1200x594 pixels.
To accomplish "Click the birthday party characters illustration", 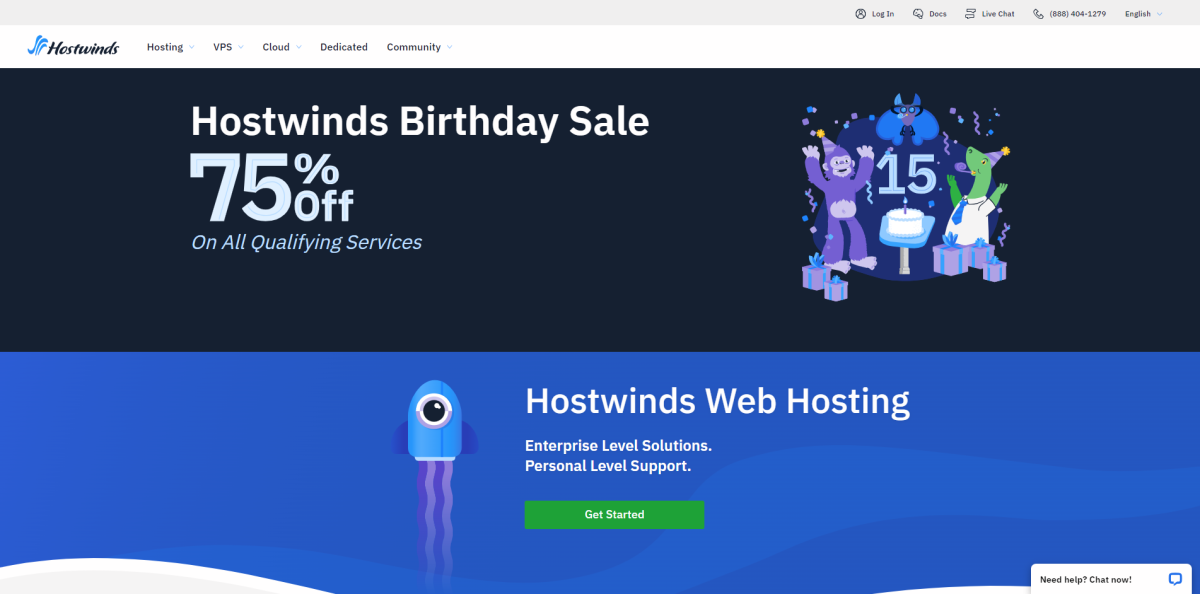I will [x=905, y=197].
